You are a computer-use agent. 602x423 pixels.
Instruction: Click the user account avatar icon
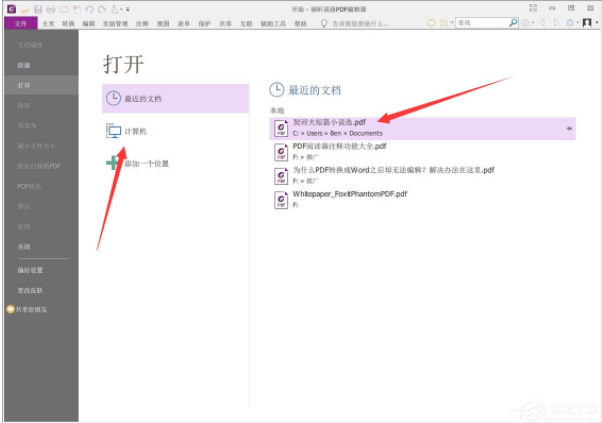coord(587,23)
